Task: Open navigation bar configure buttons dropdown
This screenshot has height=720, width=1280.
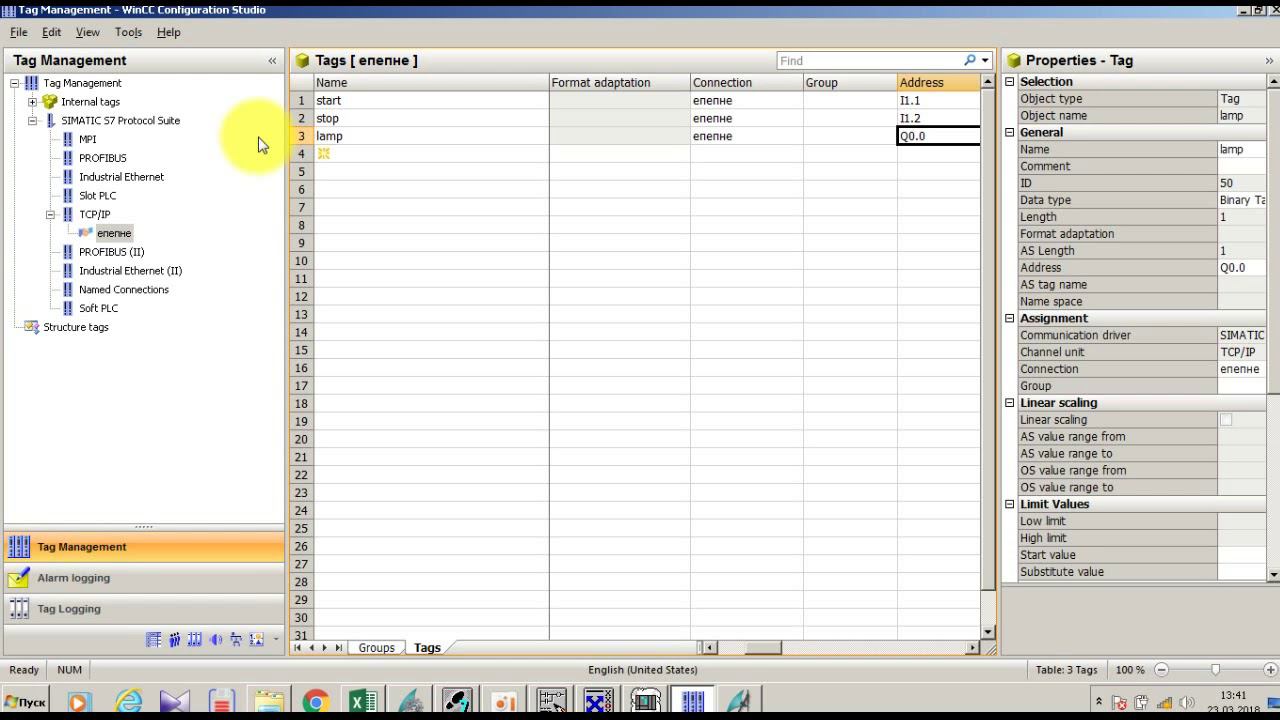Action: tap(276, 640)
